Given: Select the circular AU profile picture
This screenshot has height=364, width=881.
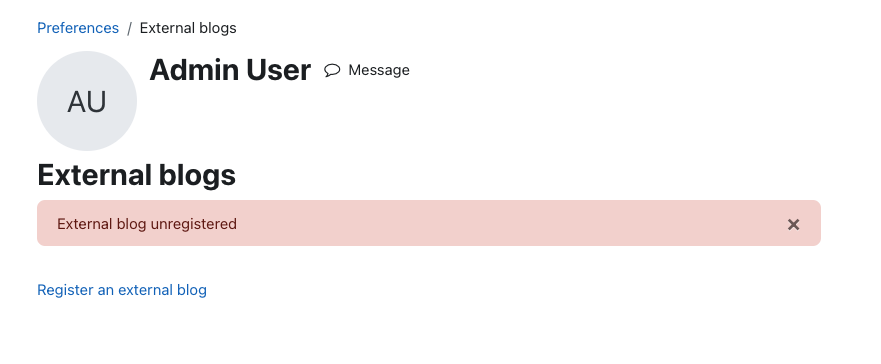Looking at the screenshot, I should pos(87,101).
